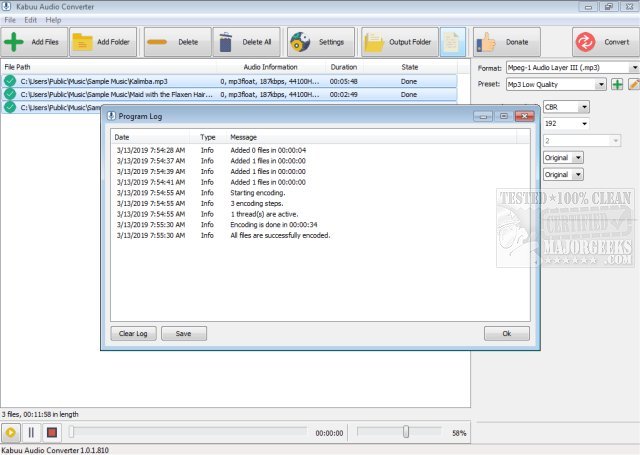Click the Kabuu Audio Converter title bar icon
This screenshot has height=455, width=640.
coord(7,6)
